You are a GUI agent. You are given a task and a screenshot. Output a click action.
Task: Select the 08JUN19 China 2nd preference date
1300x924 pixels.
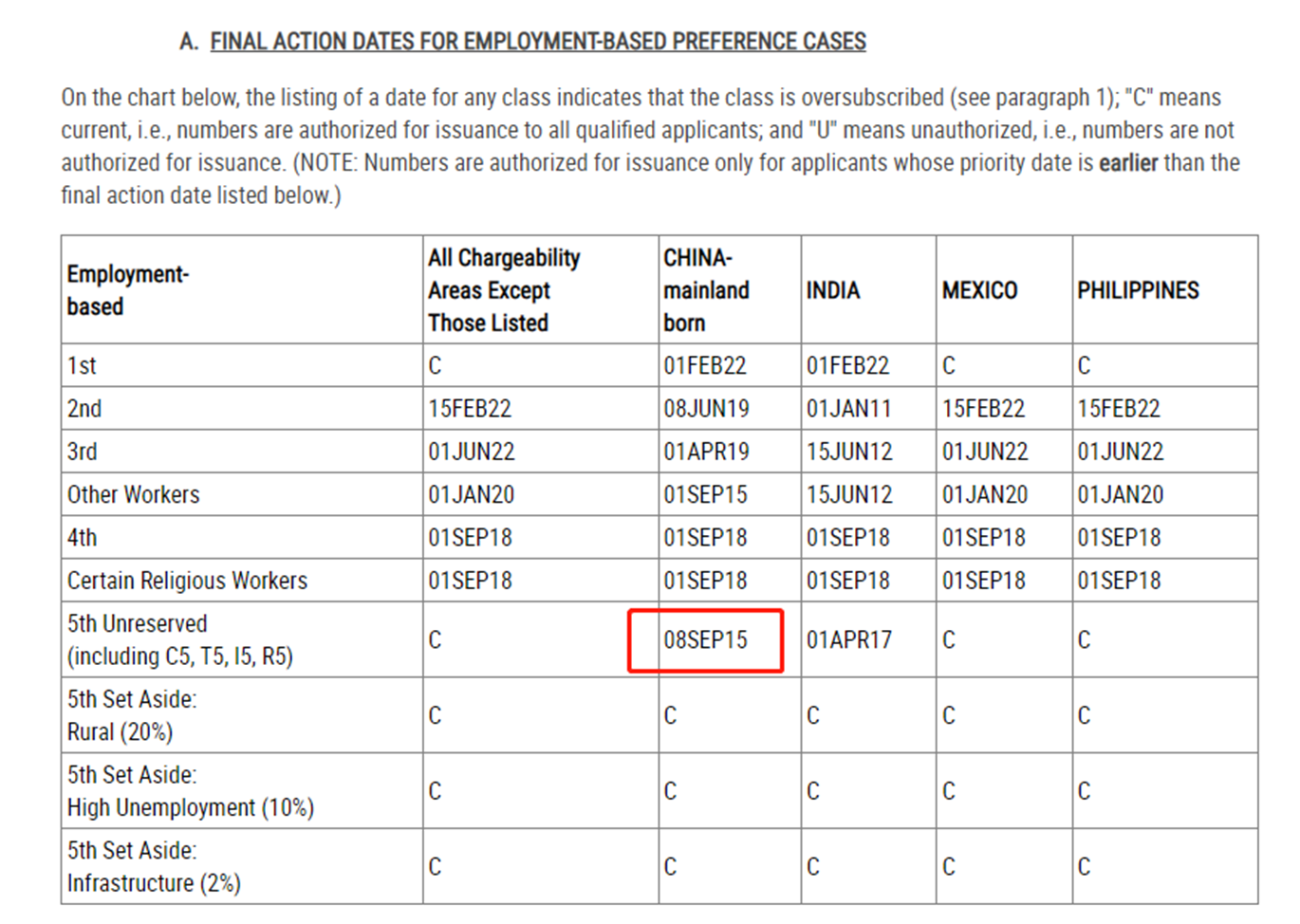point(706,409)
